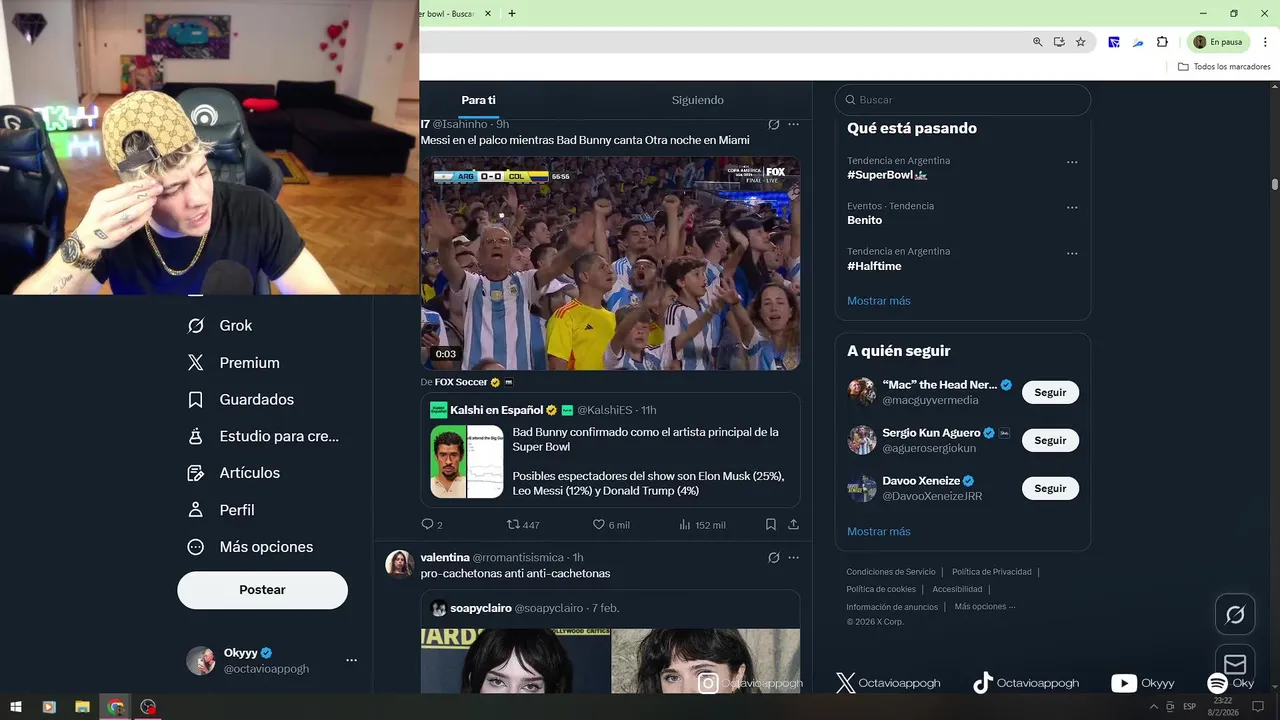This screenshot has height=720, width=1280.
Task: Expand footer Más opciones menu
Action: click(984, 606)
